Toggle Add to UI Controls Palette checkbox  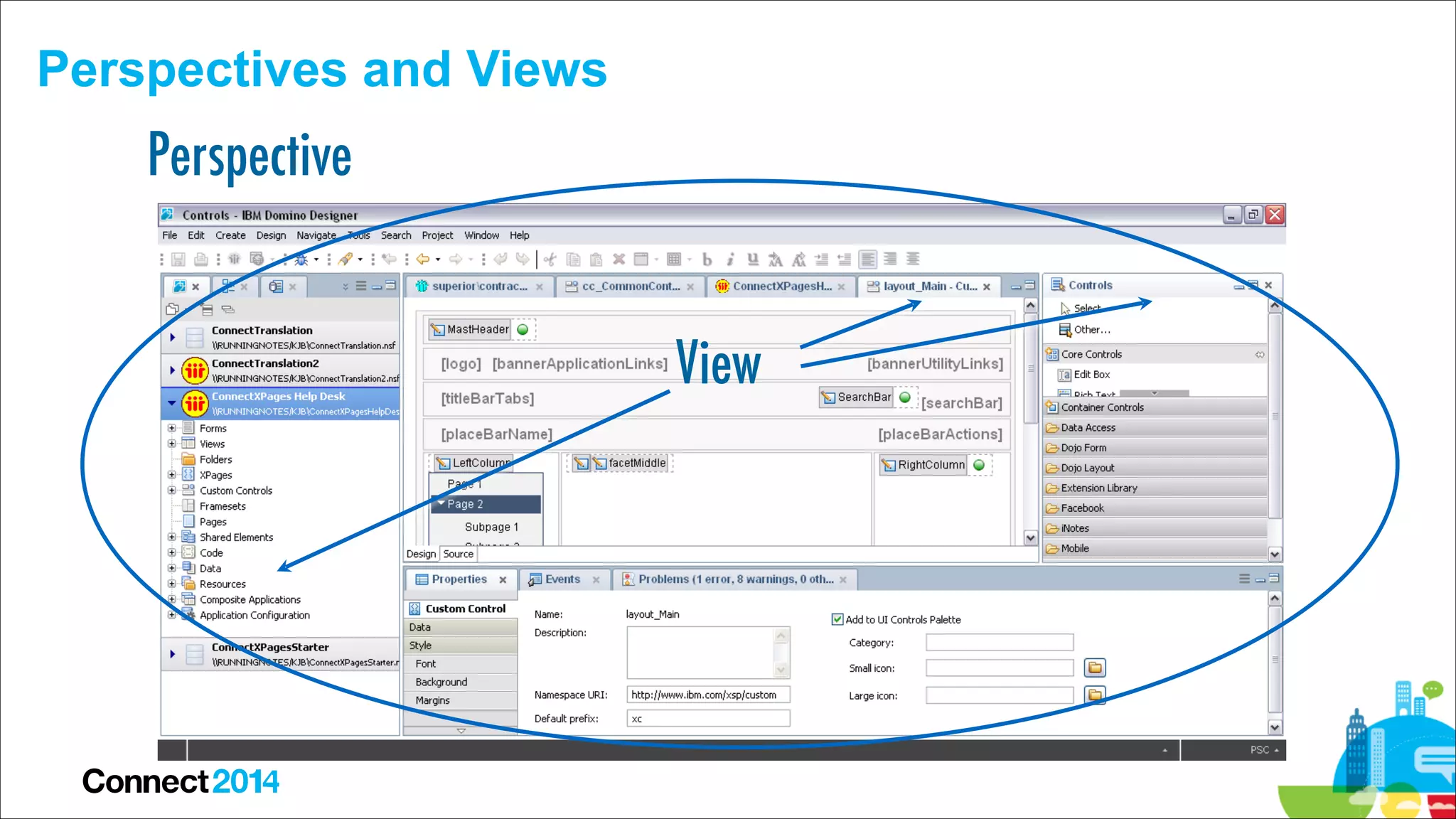[837, 619]
